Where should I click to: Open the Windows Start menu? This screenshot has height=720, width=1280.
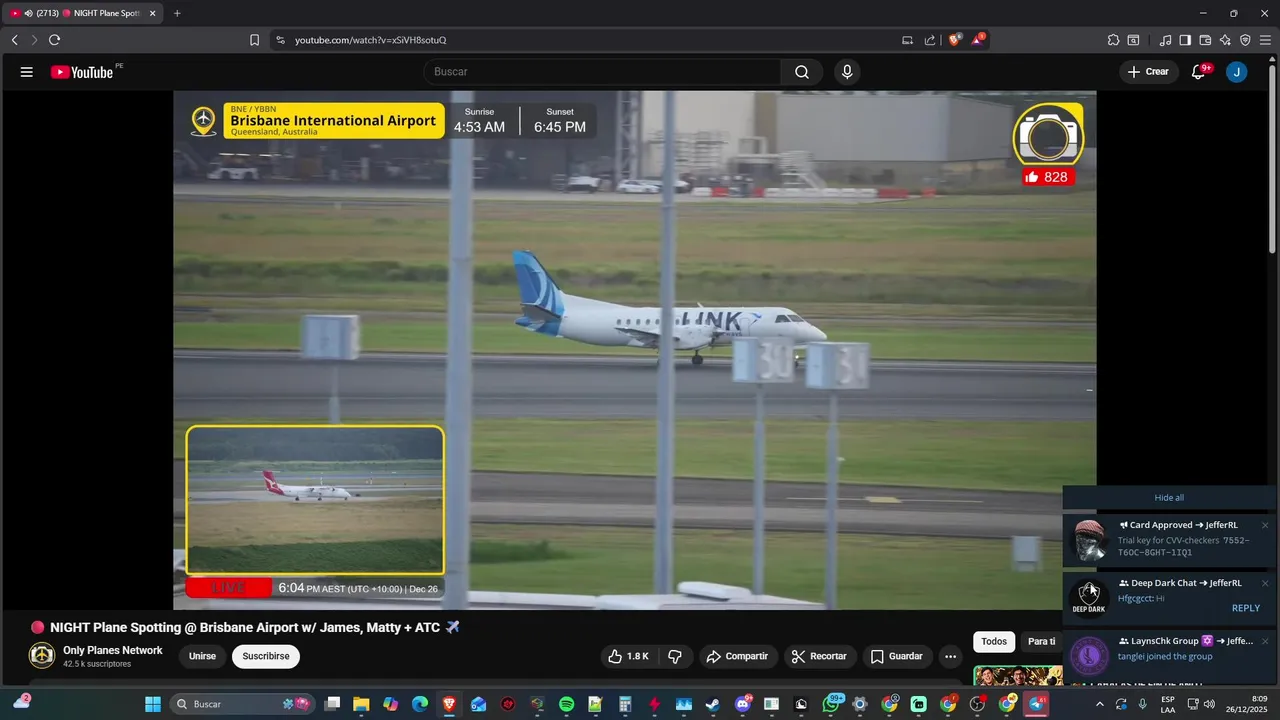(153, 704)
